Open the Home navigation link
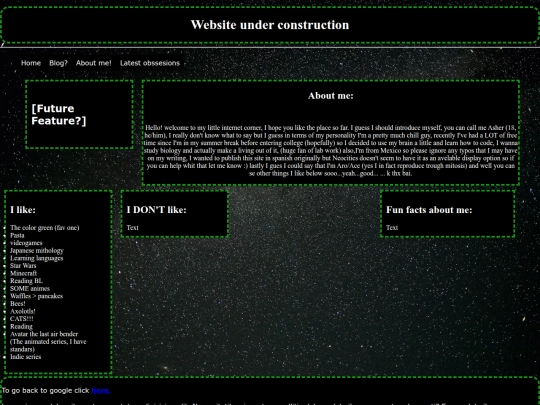The image size is (540, 405). click(x=31, y=63)
